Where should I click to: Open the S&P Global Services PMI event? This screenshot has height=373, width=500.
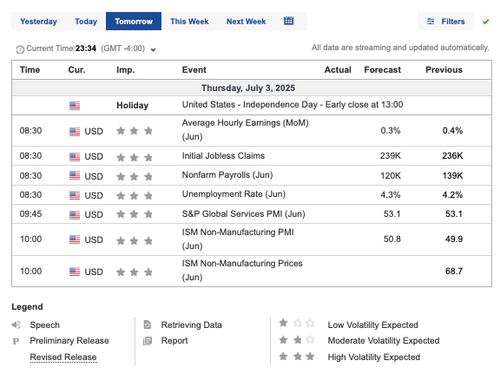coord(243,214)
